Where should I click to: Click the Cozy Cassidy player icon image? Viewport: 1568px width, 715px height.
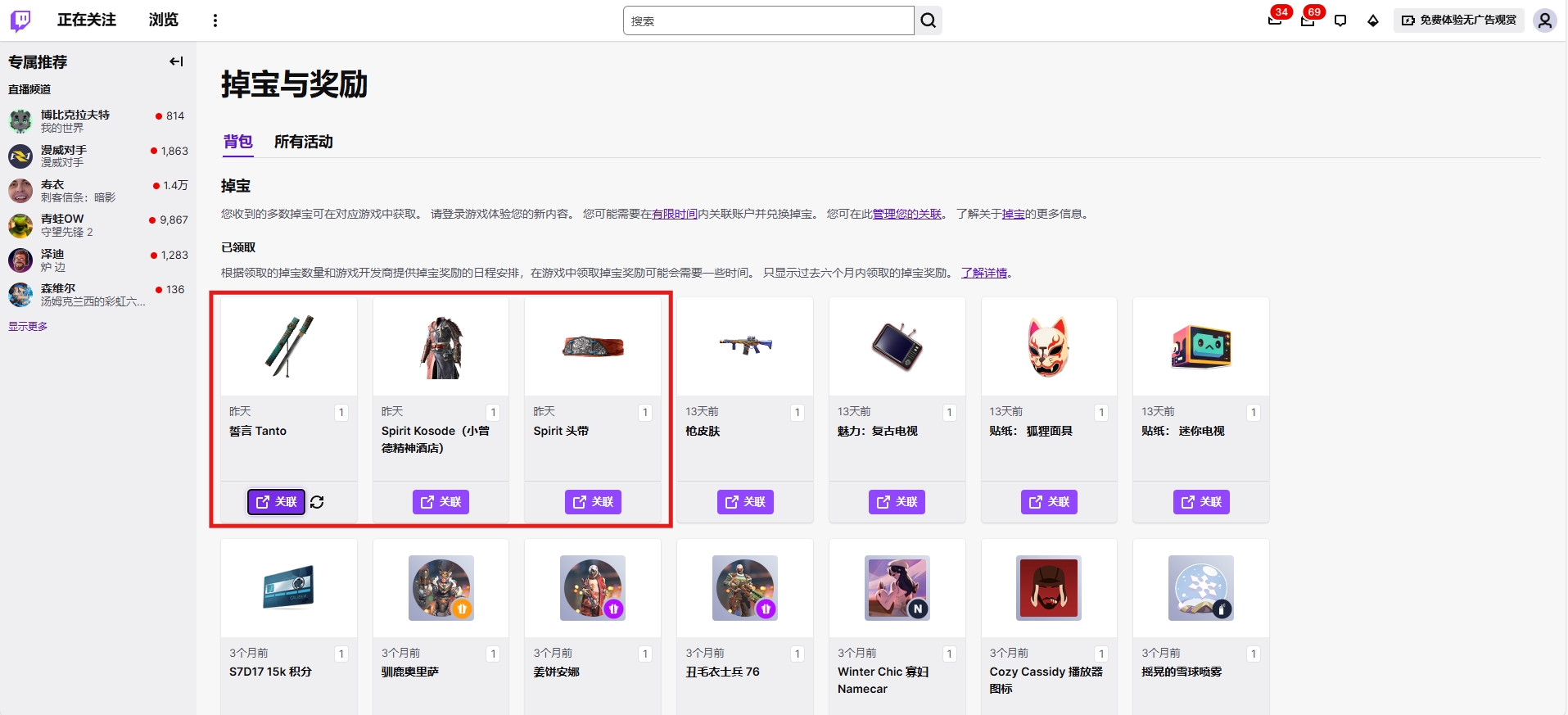(1049, 588)
